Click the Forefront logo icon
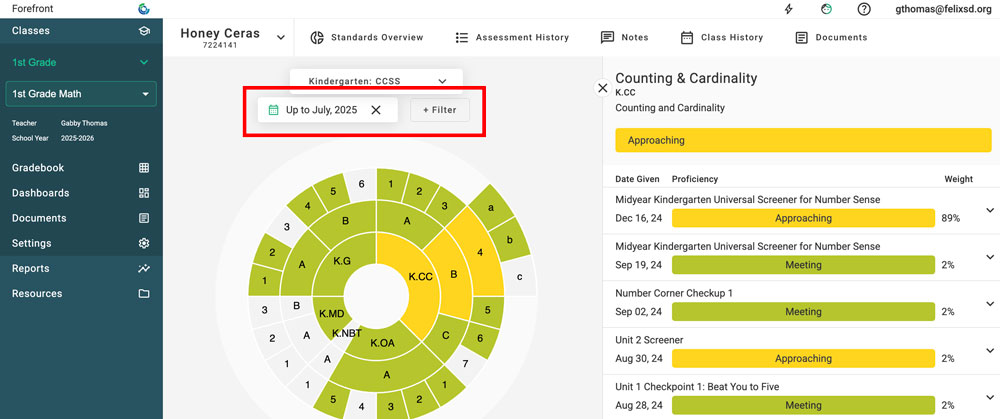The width and height of the screenshot is (1000, 419). pyautogui.click(x=144, y=9)
